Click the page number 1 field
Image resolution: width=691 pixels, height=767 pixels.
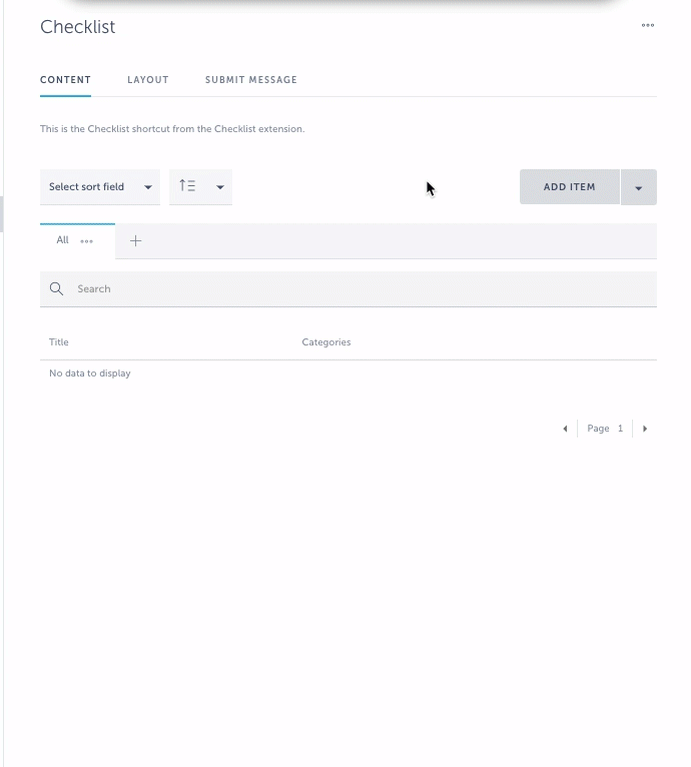tap(620, 429)
